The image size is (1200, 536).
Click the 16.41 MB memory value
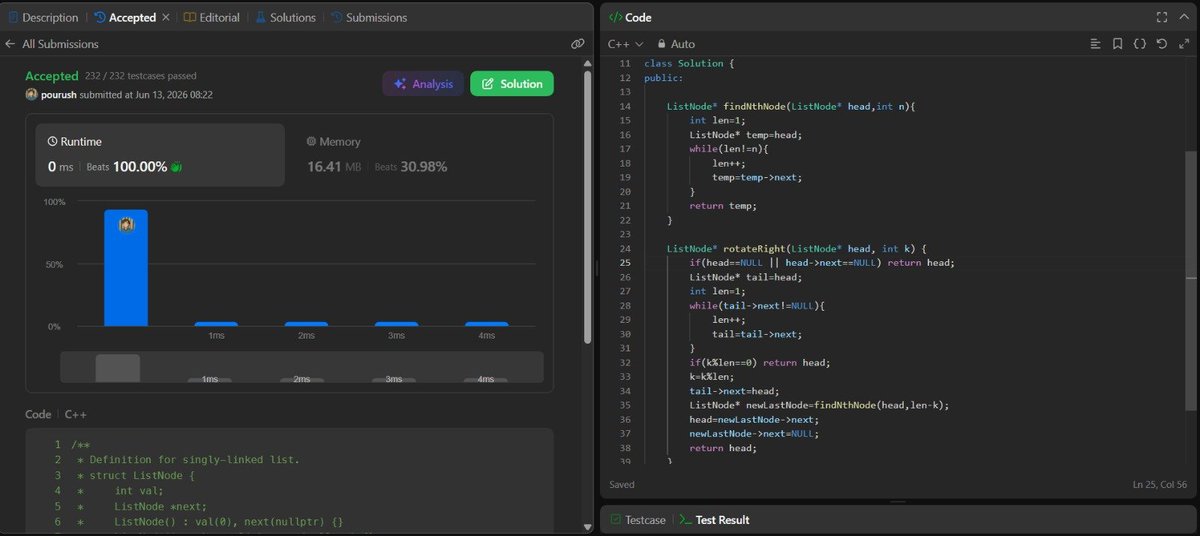[335, 167]
